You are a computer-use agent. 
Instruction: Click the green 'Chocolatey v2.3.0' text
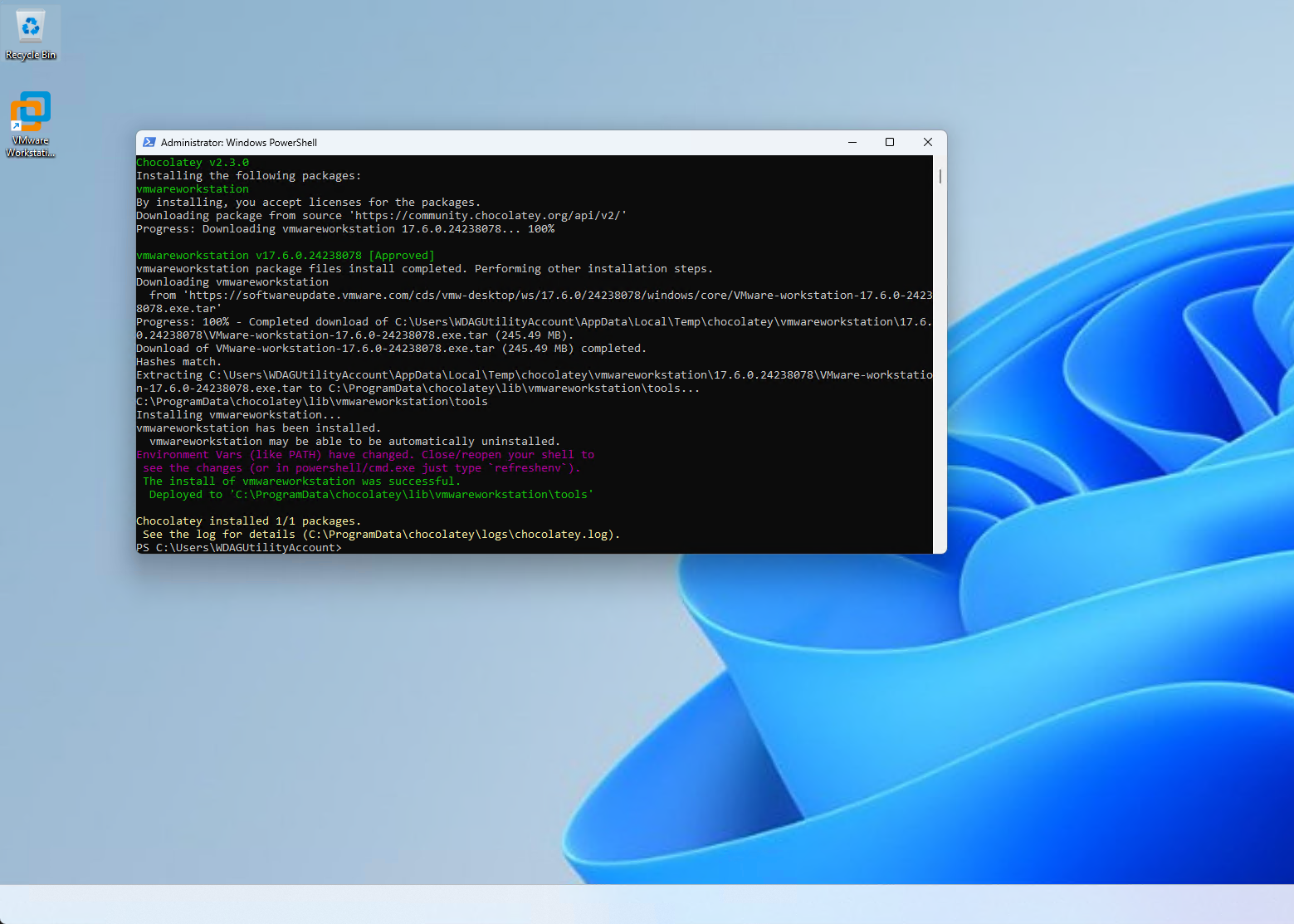pos(193,163)
